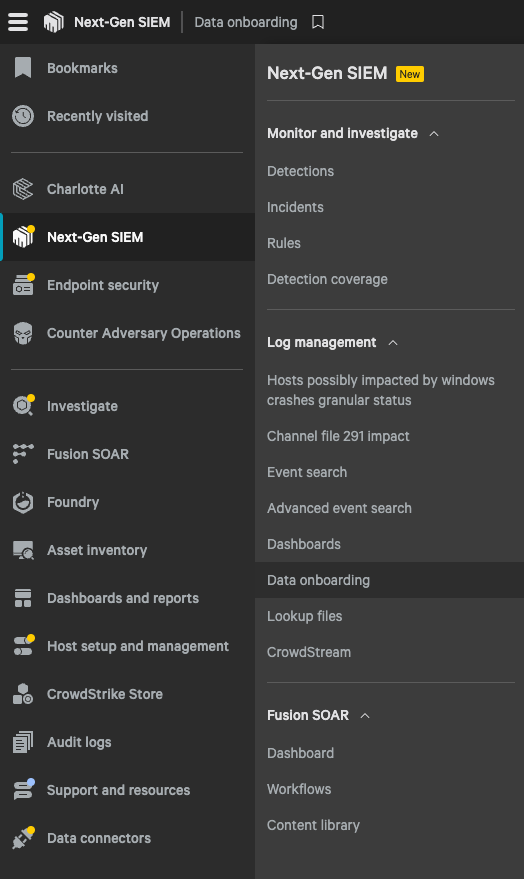524x879 pixels.
Task: Click the Recently visited clock icon
Action: pos(23,116)
